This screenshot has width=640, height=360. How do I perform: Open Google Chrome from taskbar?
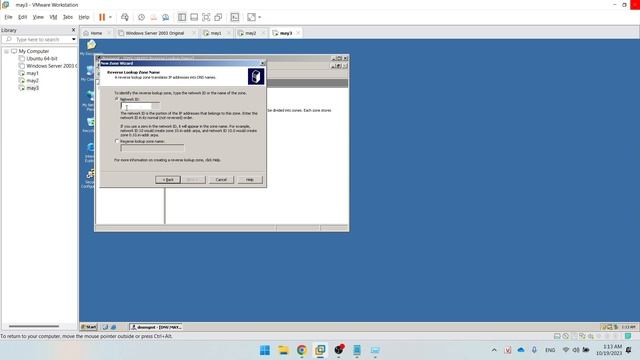(302, 350)
